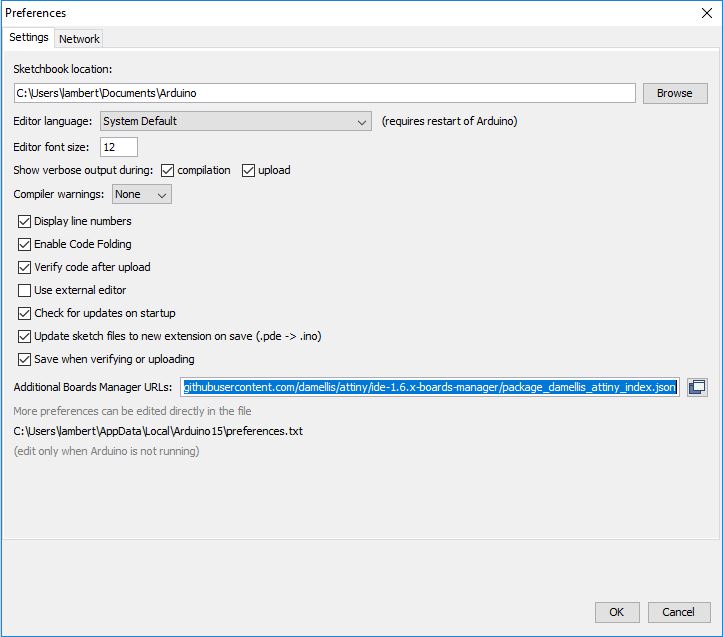Confirm preferences with OK
Viewport: 723px width, 637px height.
pyautogui.click(x=616, y=612)
